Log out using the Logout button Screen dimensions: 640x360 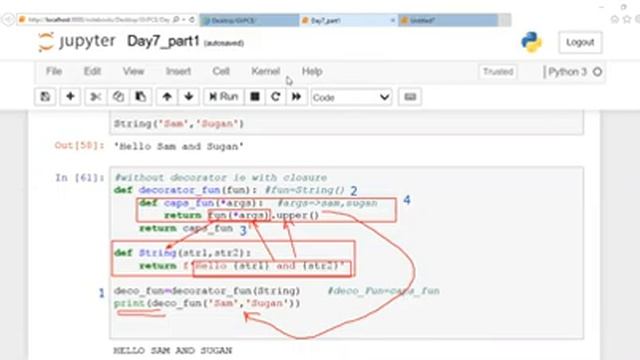[580, 42]
